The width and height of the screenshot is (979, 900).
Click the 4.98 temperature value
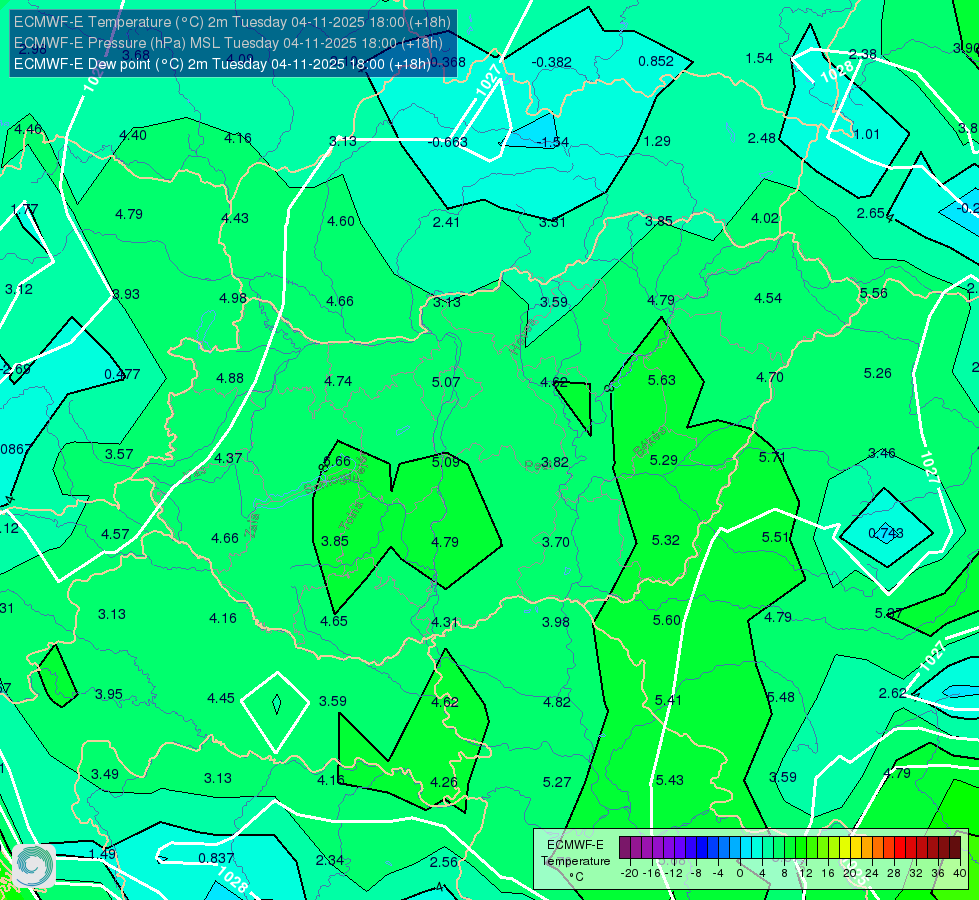[233, 298]
